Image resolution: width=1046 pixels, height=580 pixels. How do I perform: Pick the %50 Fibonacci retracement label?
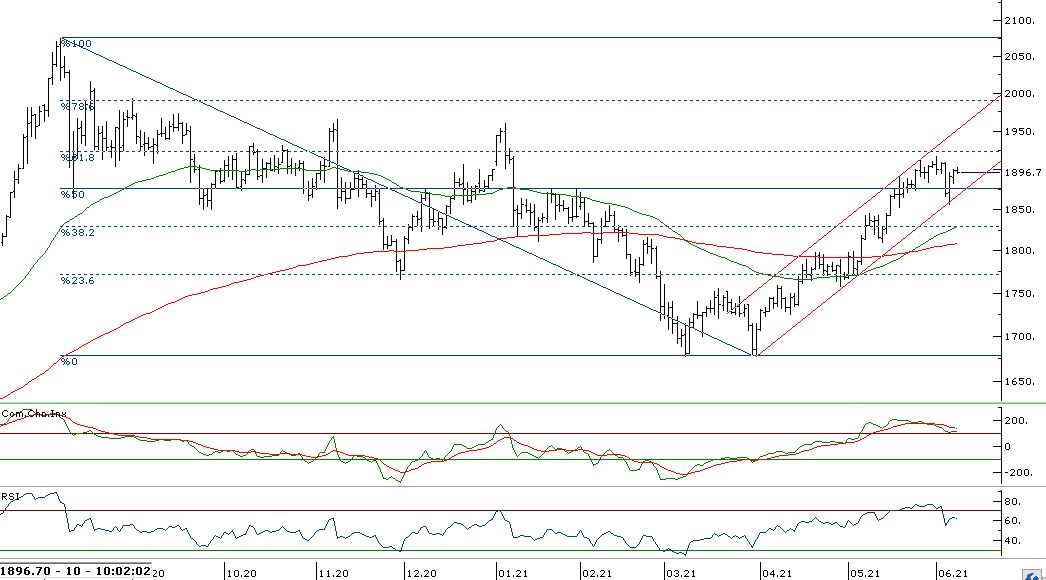click(72, 194)
